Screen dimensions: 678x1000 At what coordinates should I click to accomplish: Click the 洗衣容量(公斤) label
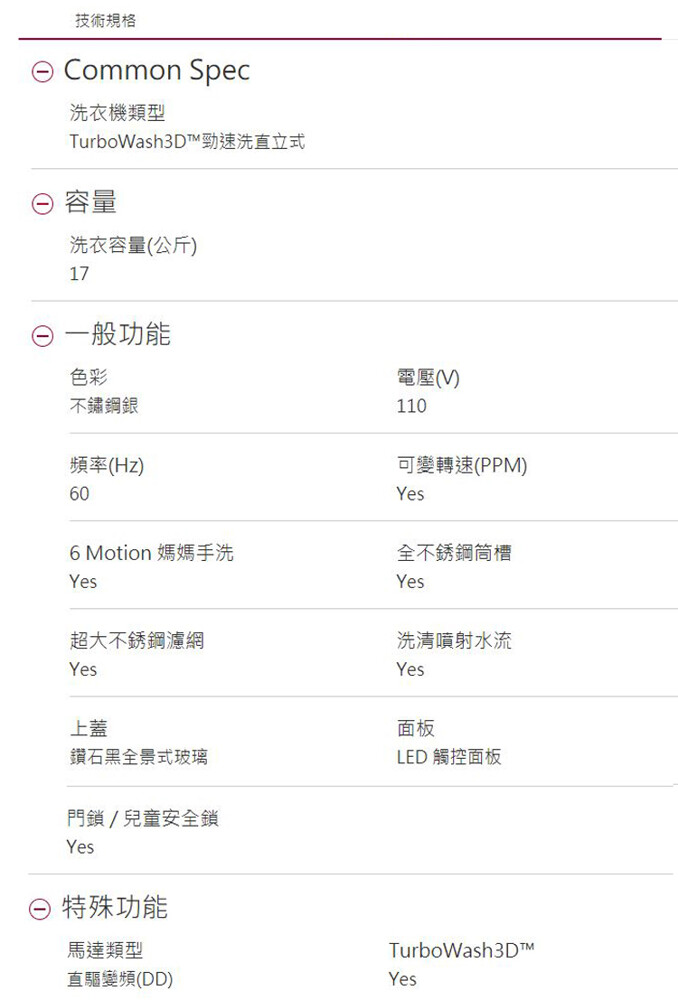pos(133,245)
